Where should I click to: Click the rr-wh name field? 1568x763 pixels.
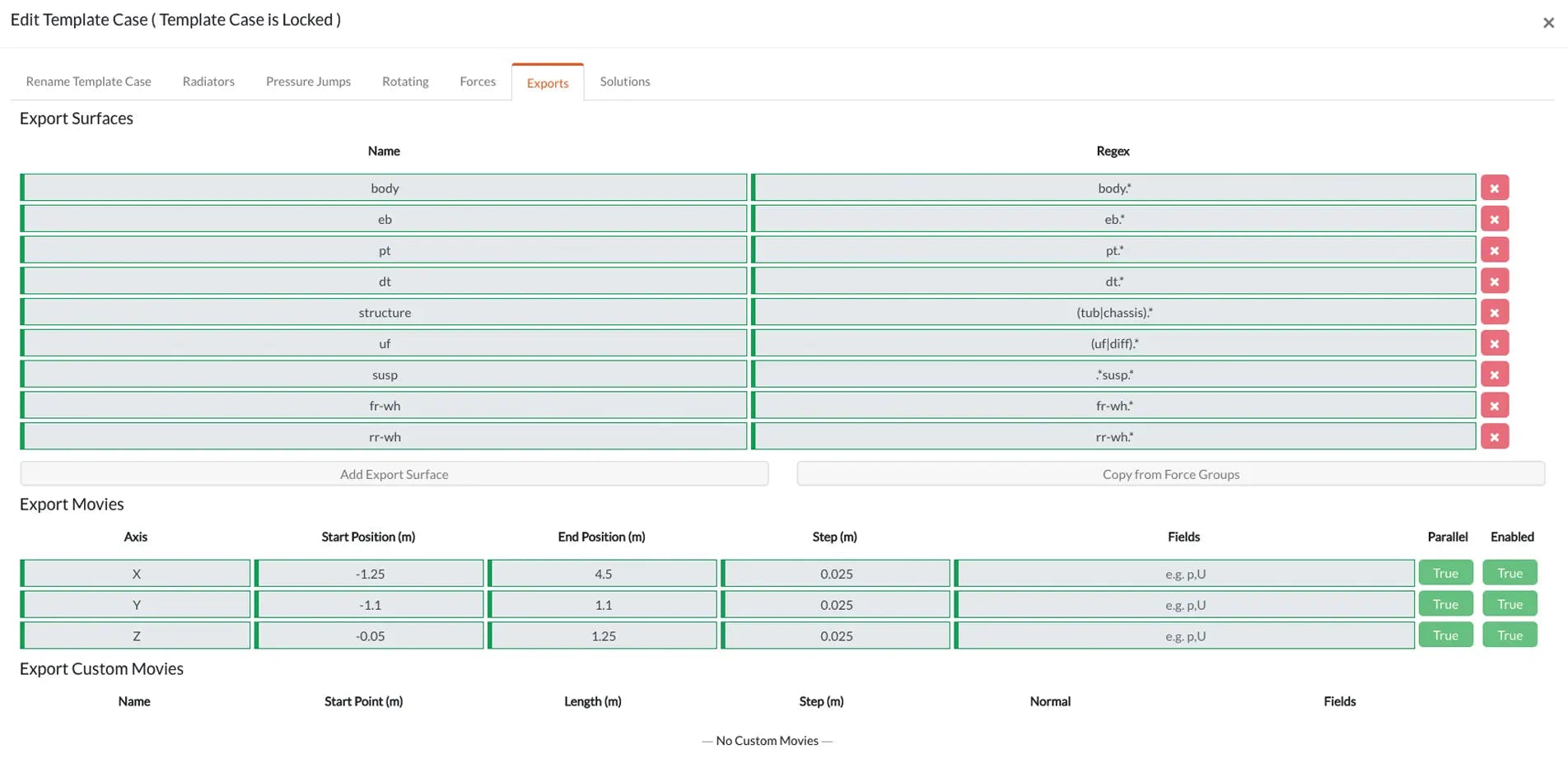(384, 437)
